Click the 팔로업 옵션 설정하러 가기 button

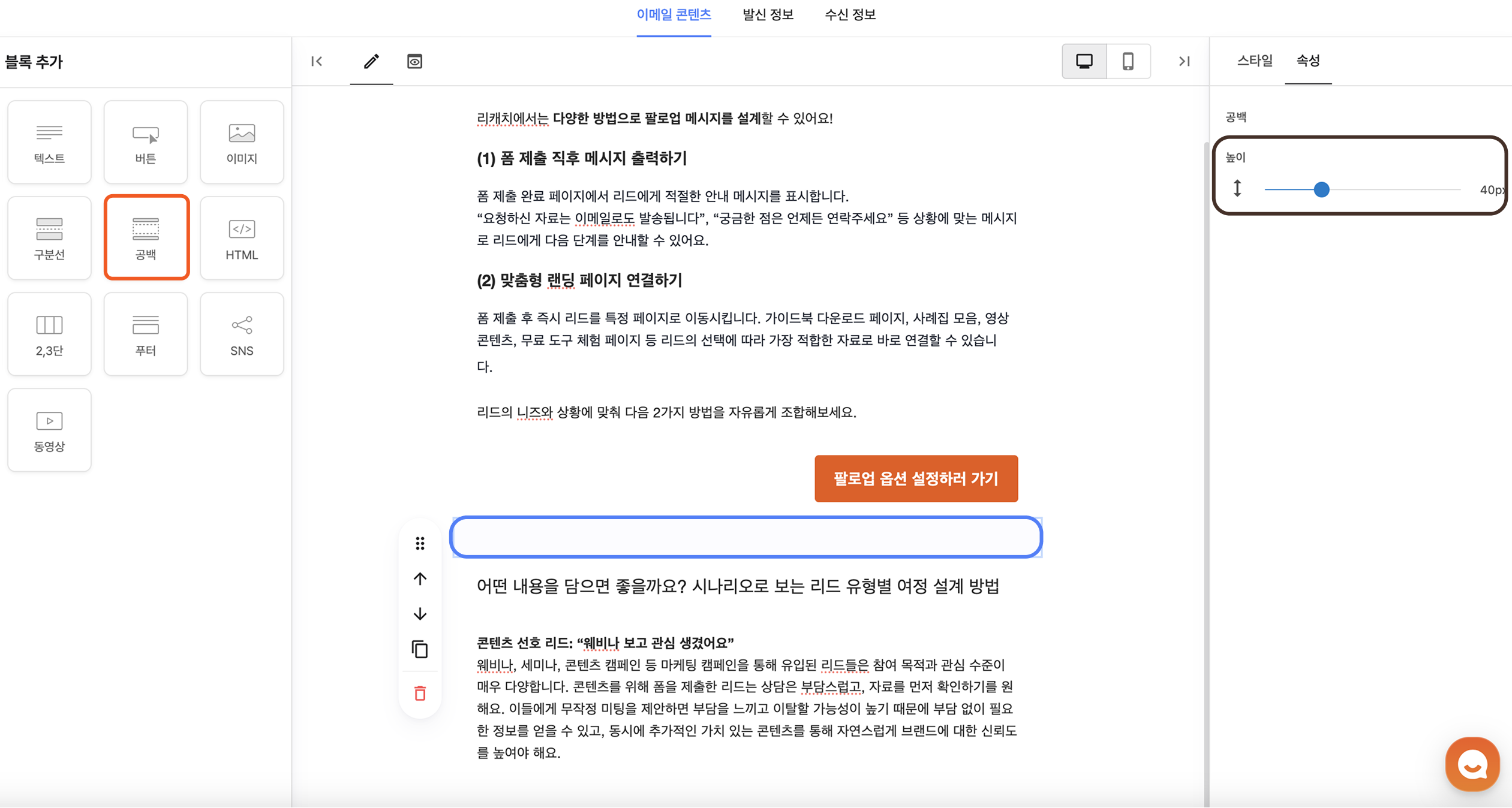tap(916, 478)
